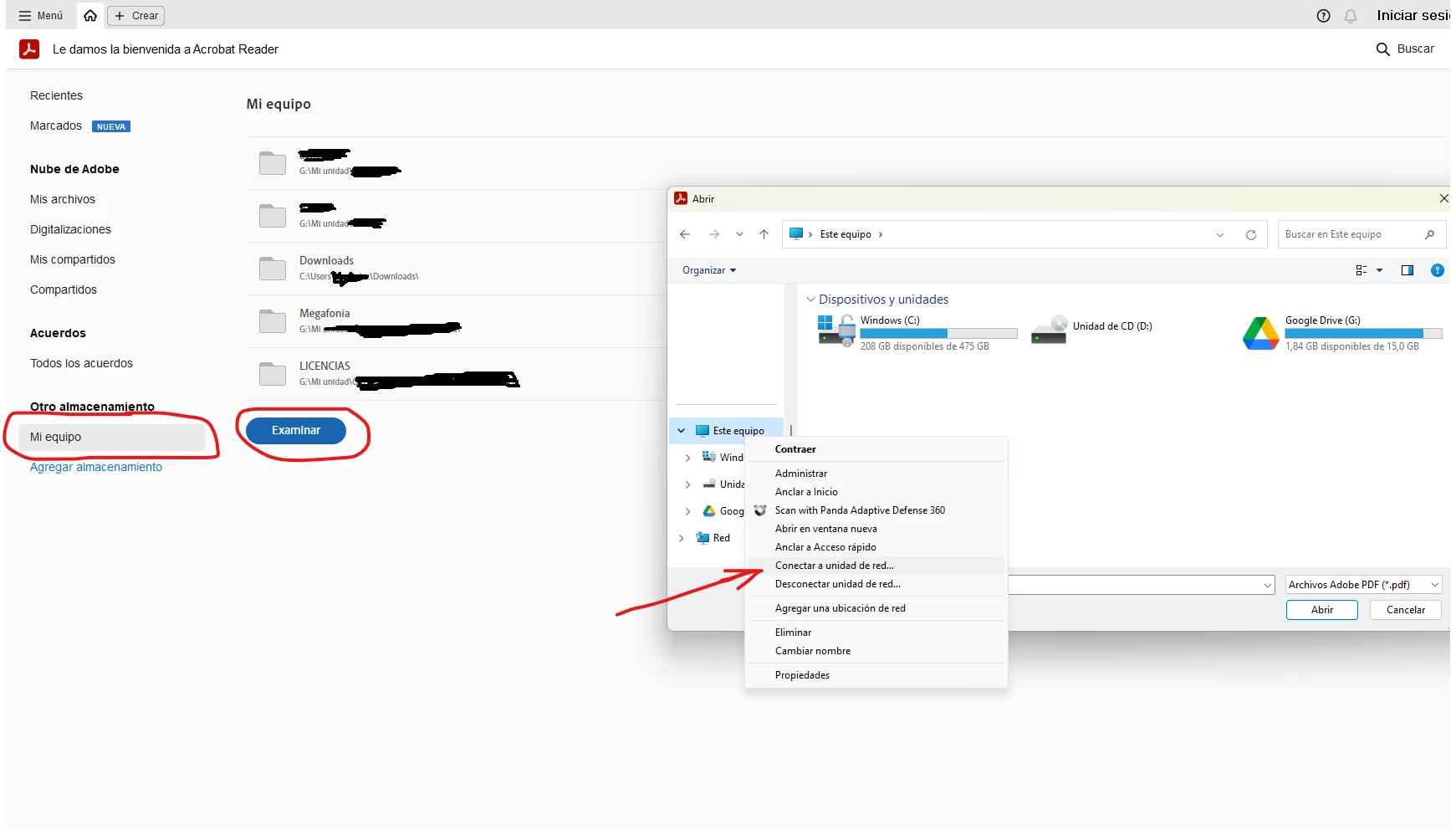Click the Este equipo address bar breadcrumb

click(x=846, y=234)
